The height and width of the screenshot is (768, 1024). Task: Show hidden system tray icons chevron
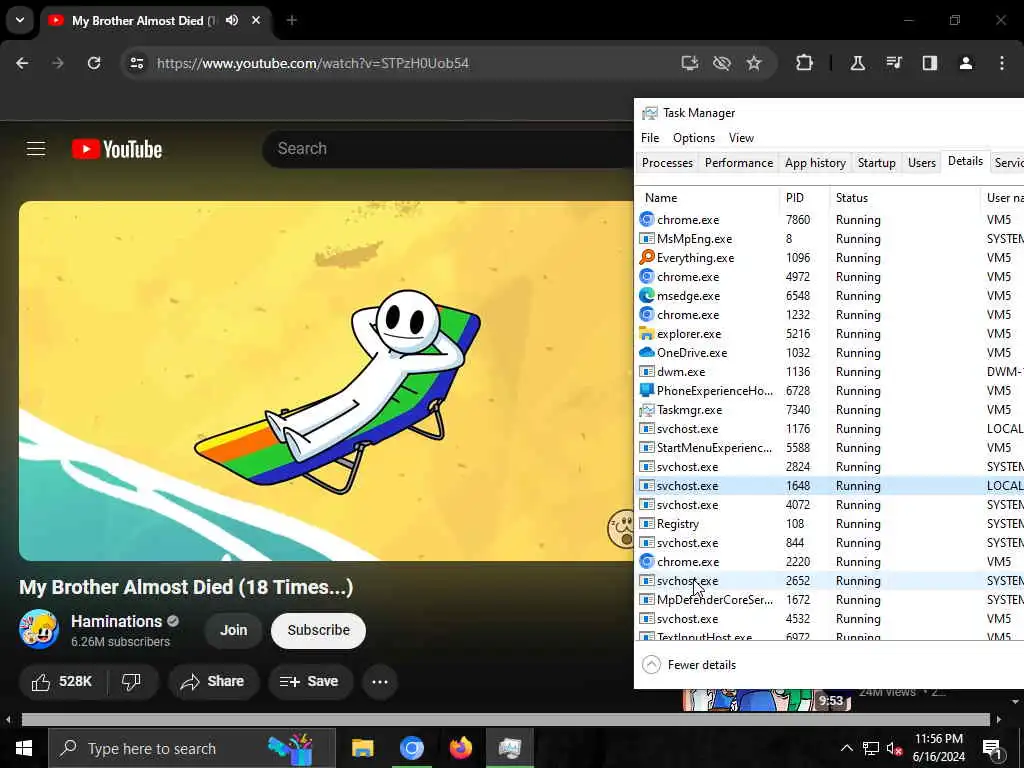click(x=846, y=748)
